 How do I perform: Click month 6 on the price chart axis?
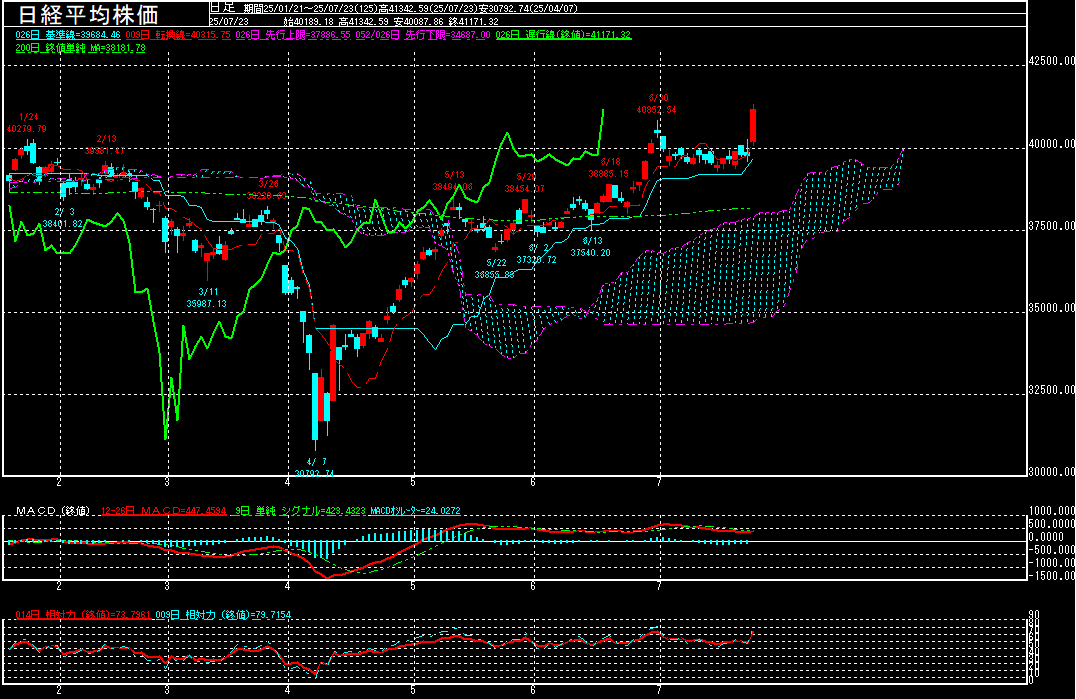pyautogui.click(x=533, y=482)
